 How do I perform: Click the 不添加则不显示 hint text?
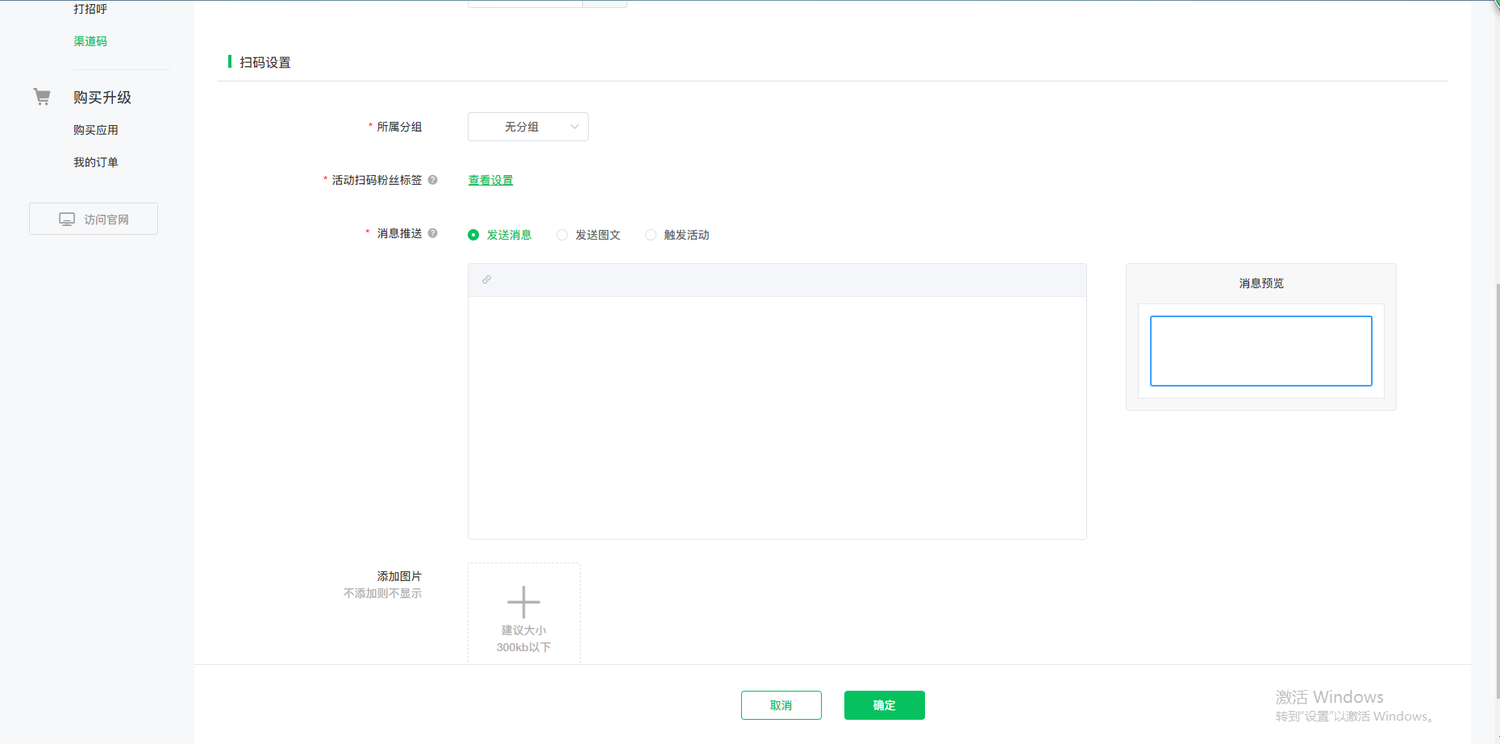(383, 593)
